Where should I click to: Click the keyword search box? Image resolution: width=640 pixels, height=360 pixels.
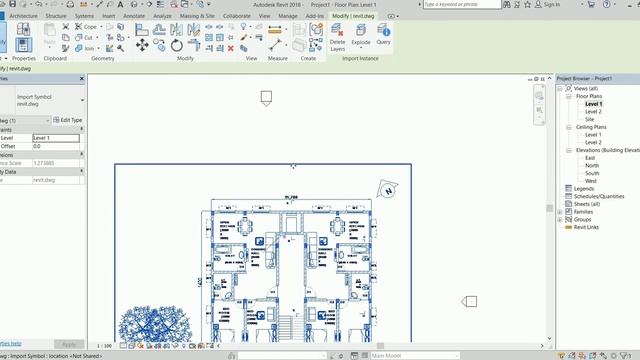tap(462, 4)
